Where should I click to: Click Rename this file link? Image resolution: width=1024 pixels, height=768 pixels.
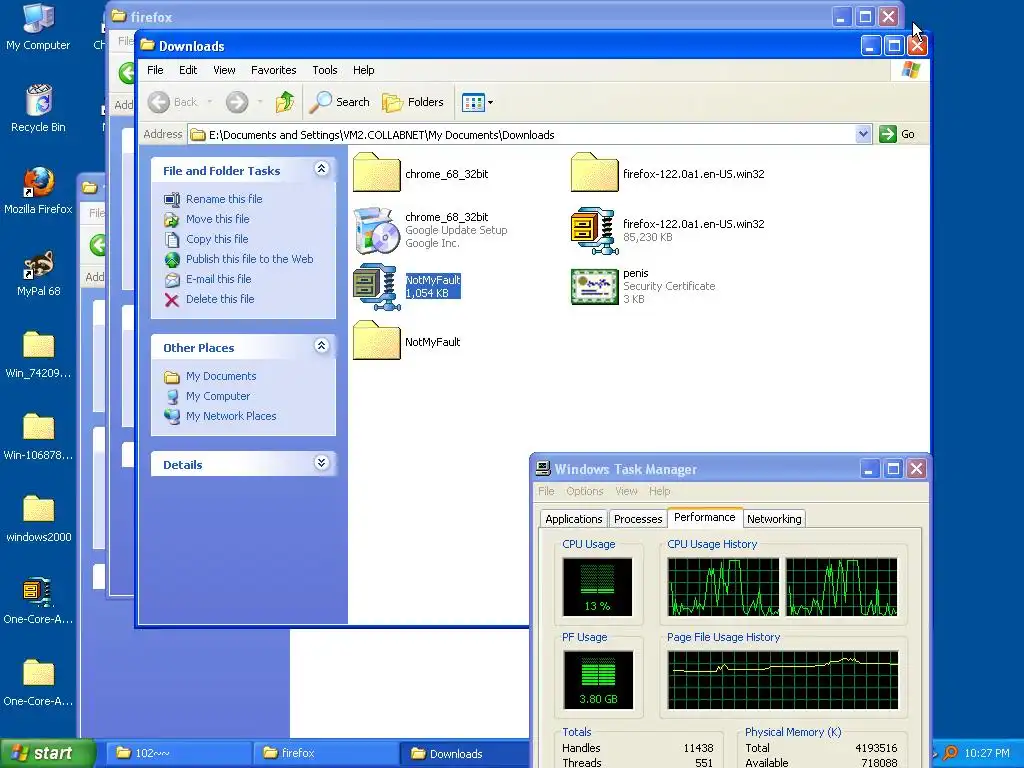pyautogui.click(x=224, y=199)
